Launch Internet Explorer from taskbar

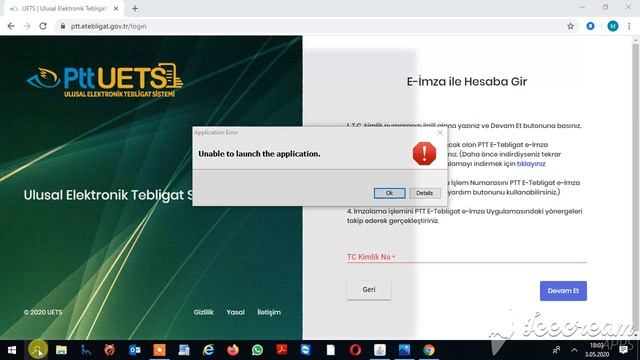tap(208, 350)
